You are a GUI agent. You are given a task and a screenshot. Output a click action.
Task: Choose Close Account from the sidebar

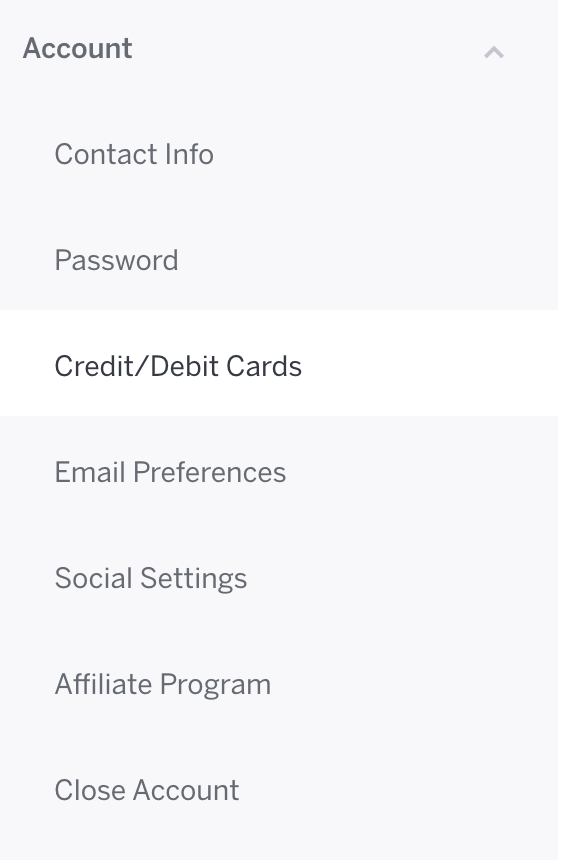click(279, 790)
